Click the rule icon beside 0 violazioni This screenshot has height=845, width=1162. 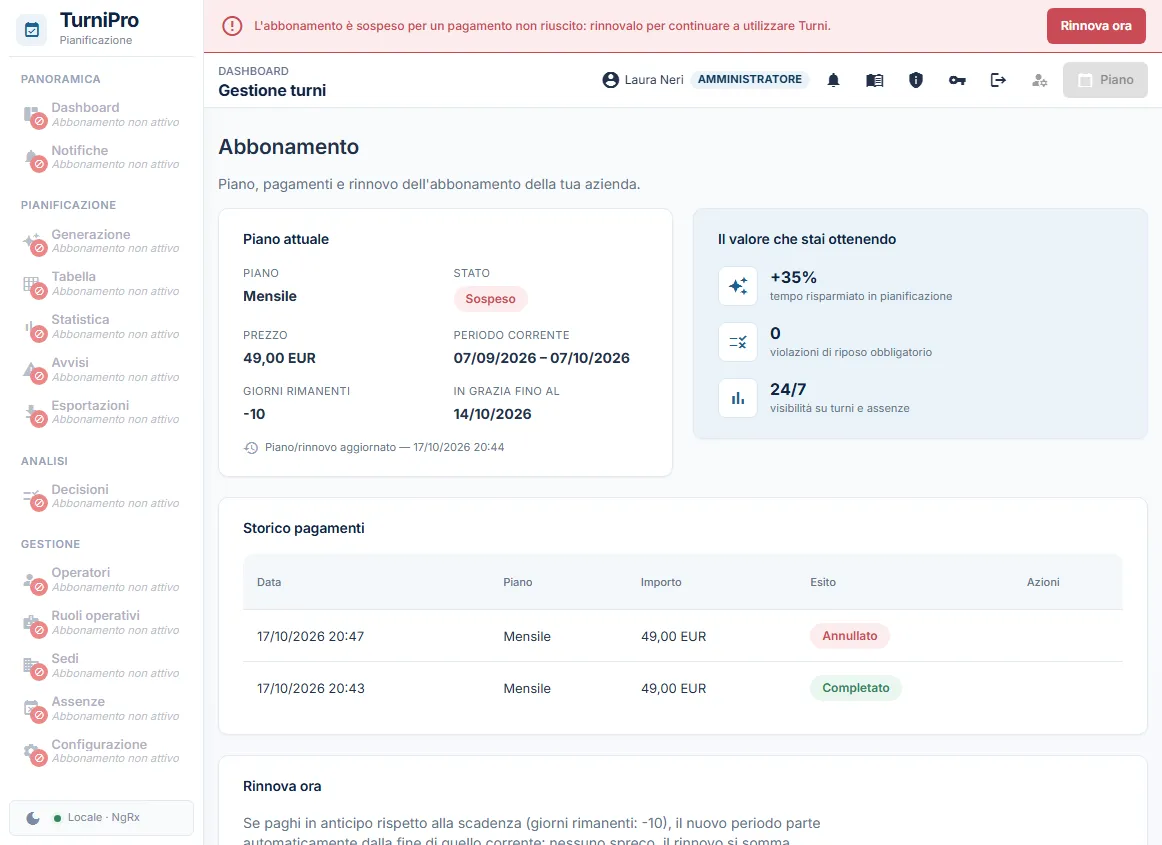pos(738,342)
